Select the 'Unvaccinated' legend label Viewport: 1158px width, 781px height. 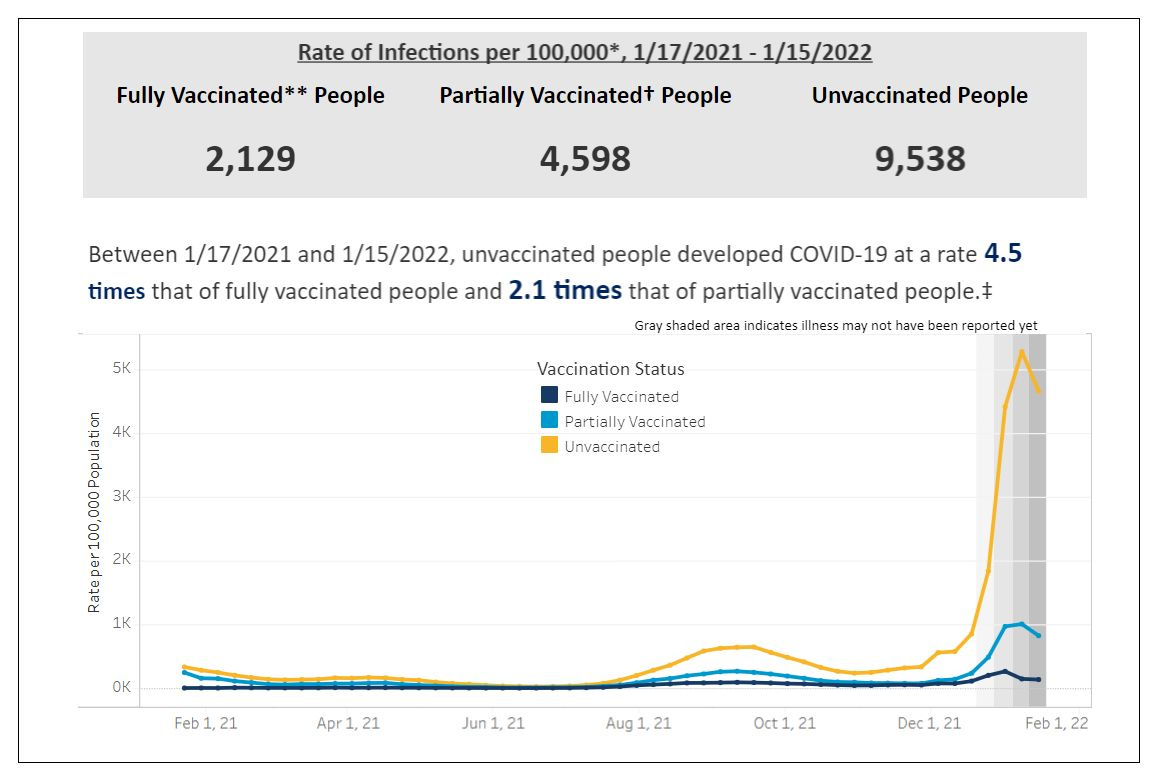[612, 447]
